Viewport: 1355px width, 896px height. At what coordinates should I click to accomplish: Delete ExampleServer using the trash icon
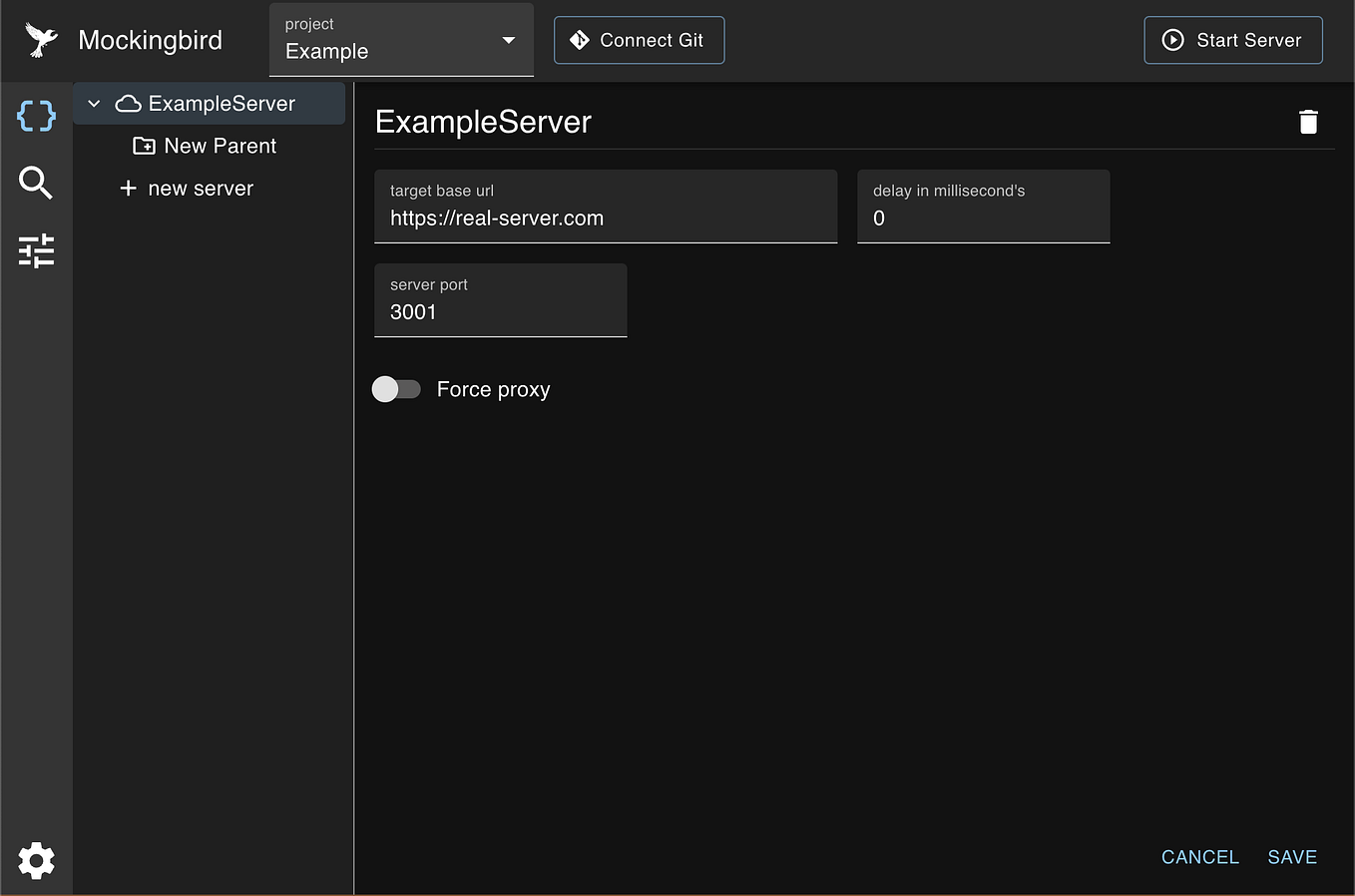point(1308,121)
